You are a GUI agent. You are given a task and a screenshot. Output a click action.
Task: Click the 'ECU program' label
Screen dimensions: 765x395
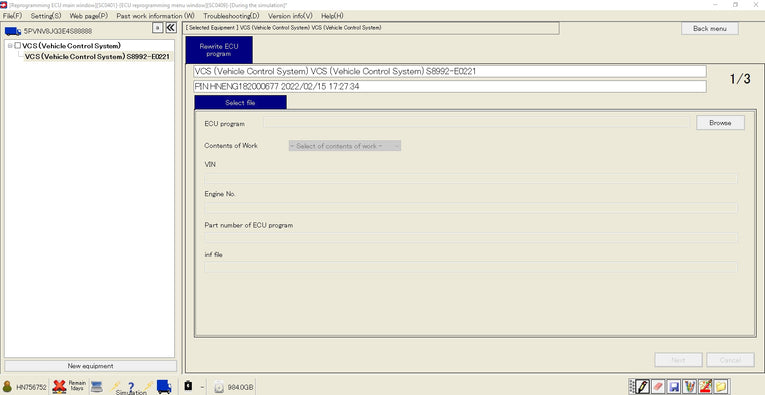click(x=224, y=124)
